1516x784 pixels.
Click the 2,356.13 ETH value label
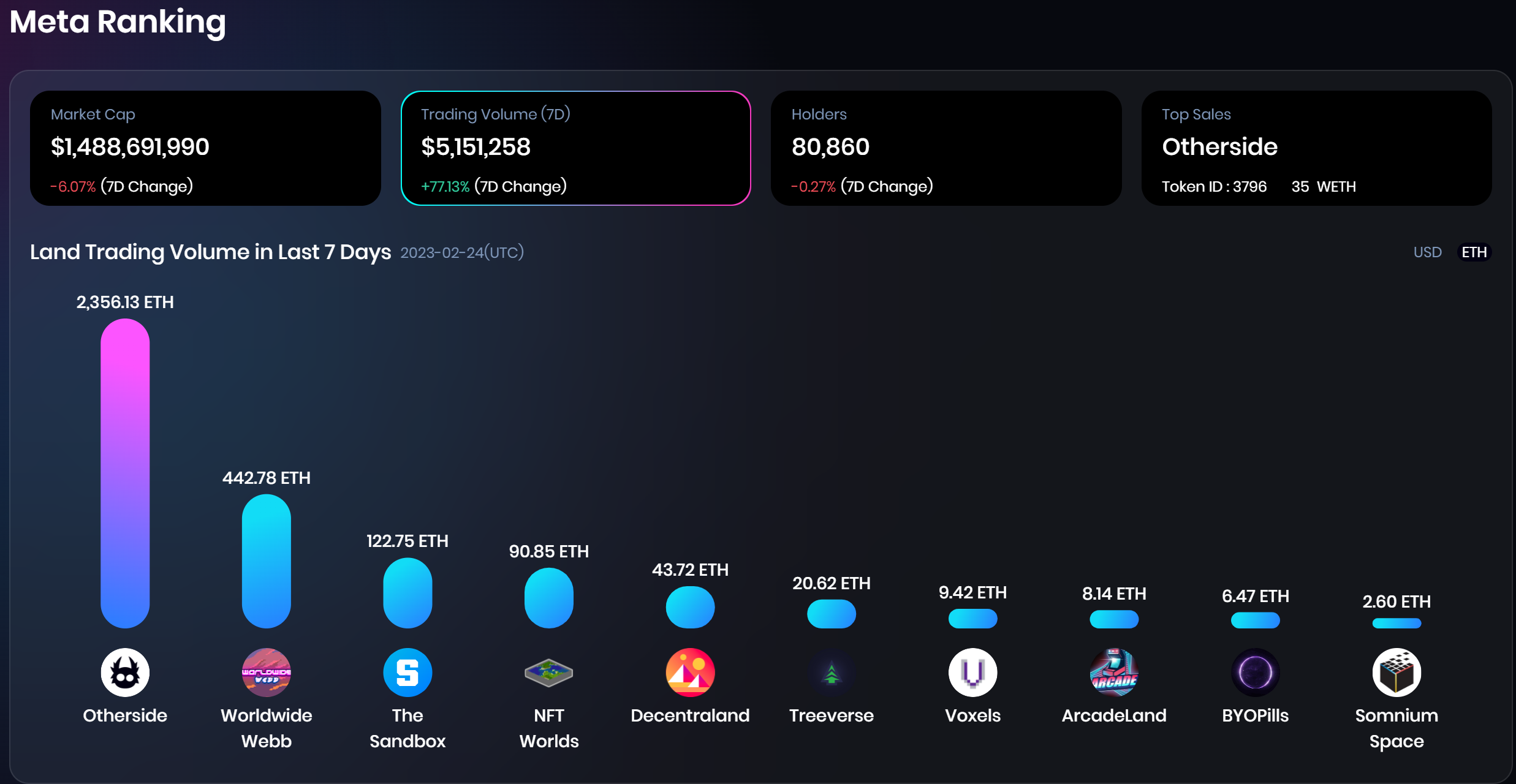pyautogui.click(x=125, y=302)
